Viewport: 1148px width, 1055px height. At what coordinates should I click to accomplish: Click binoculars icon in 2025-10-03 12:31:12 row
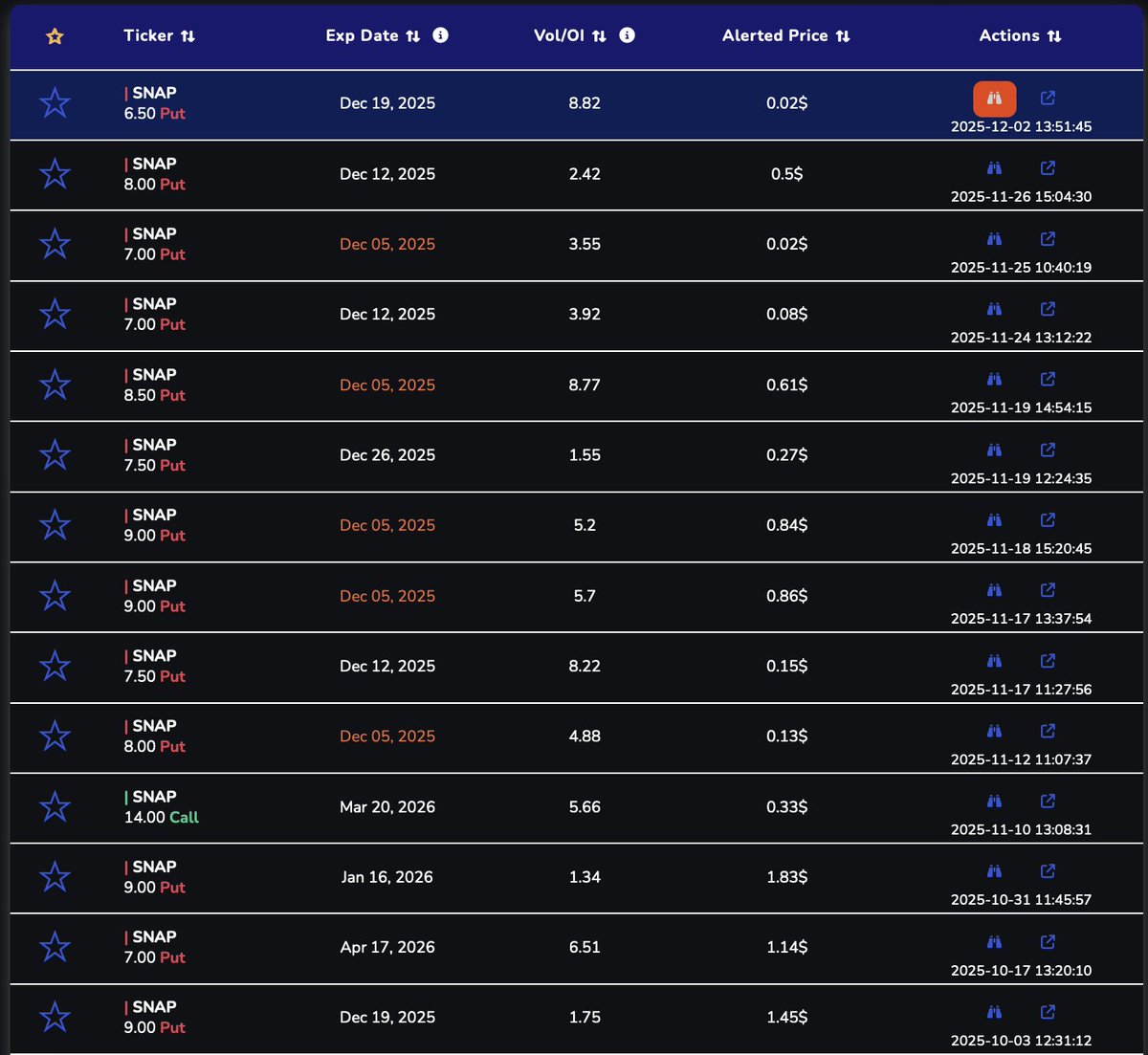tap(994, 1012)
